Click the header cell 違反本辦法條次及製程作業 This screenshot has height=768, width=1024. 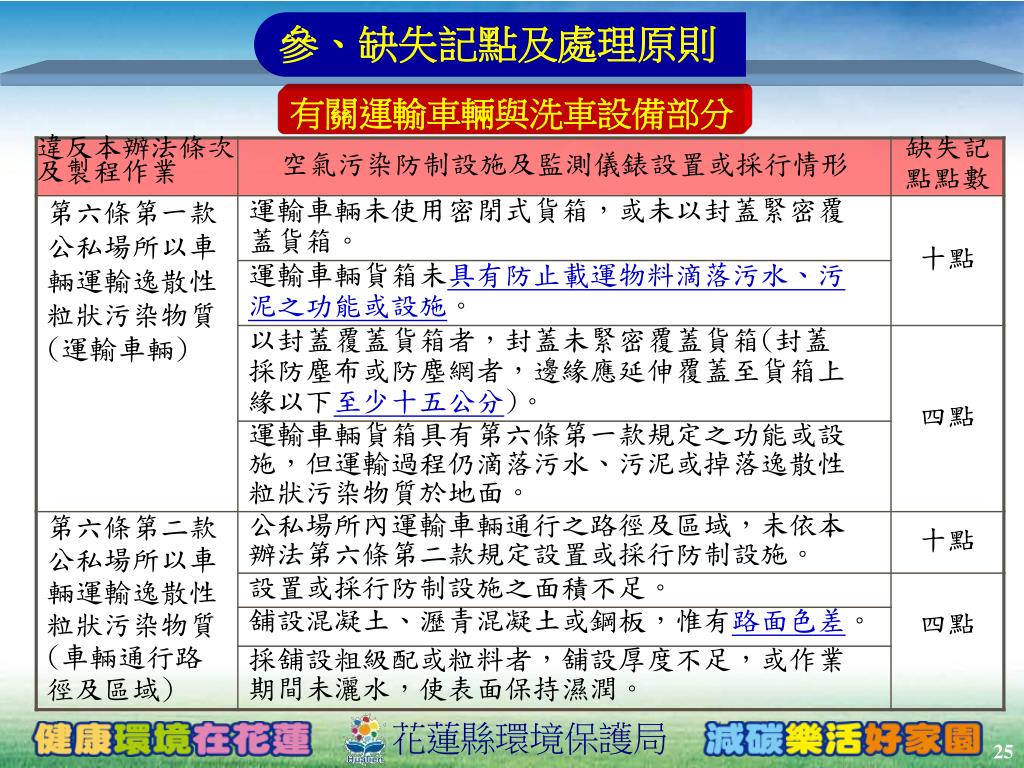coord(136,166)
